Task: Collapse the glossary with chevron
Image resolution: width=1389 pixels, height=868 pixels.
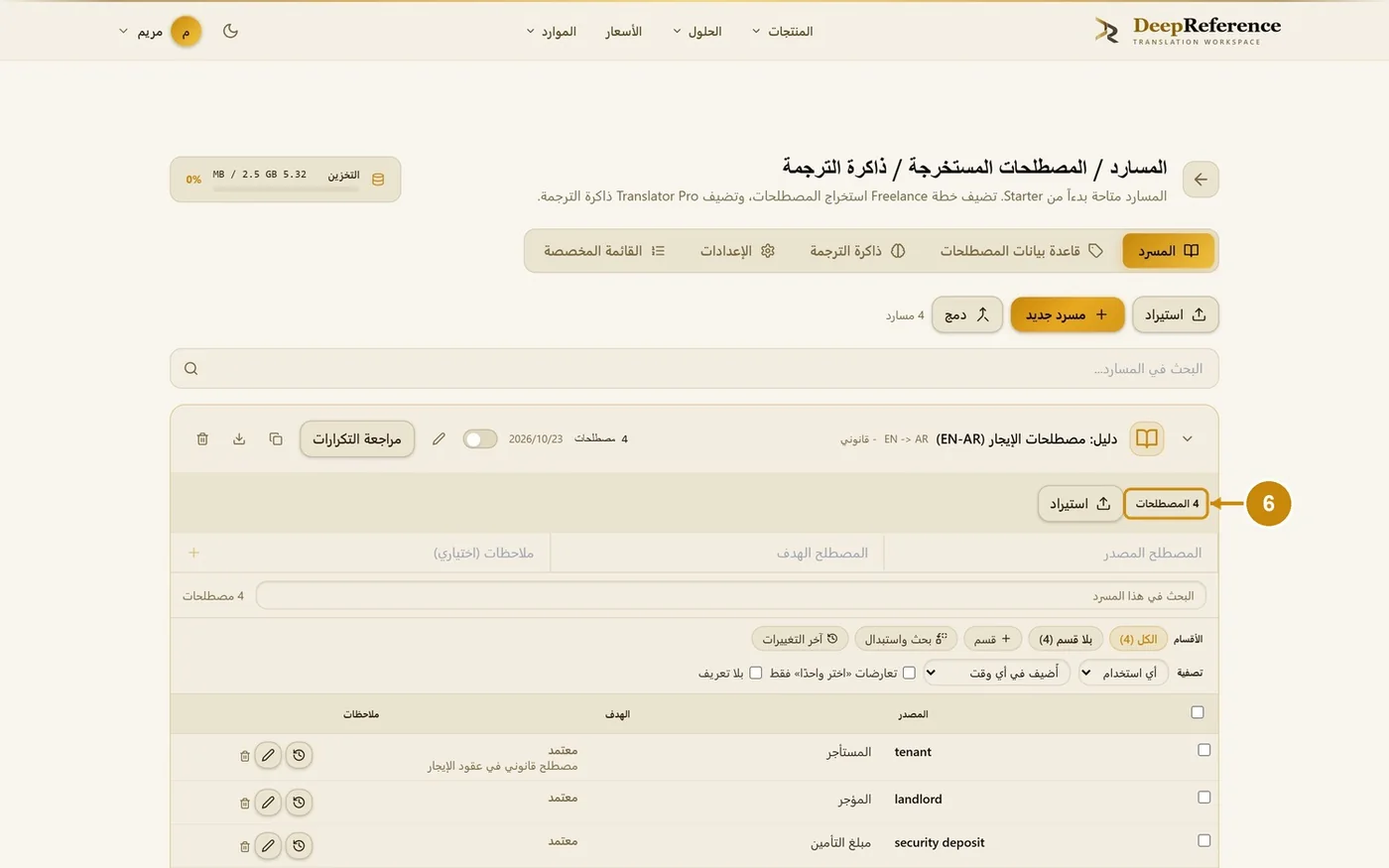Action: tap(1188, 438)
